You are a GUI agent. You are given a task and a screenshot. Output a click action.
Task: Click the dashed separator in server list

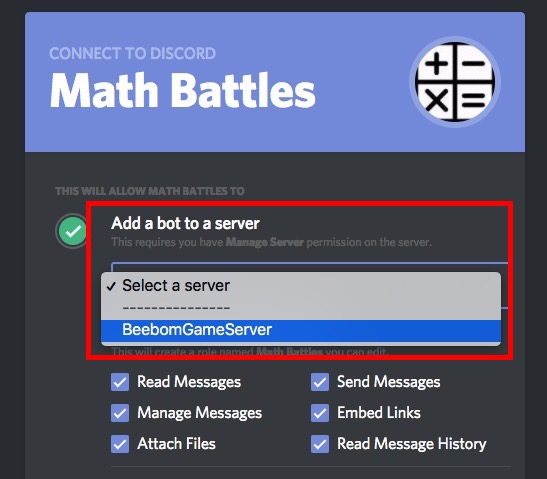coord(176,308)
